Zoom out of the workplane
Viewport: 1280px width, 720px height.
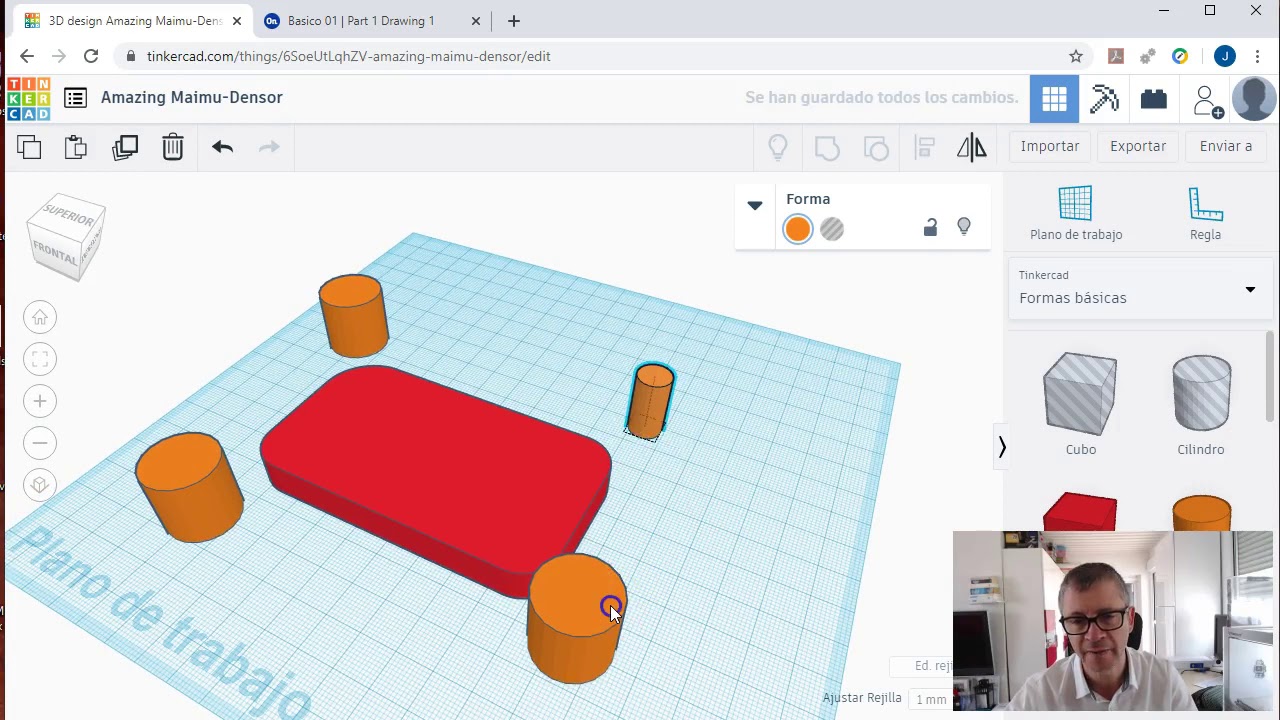coord(40,443)
